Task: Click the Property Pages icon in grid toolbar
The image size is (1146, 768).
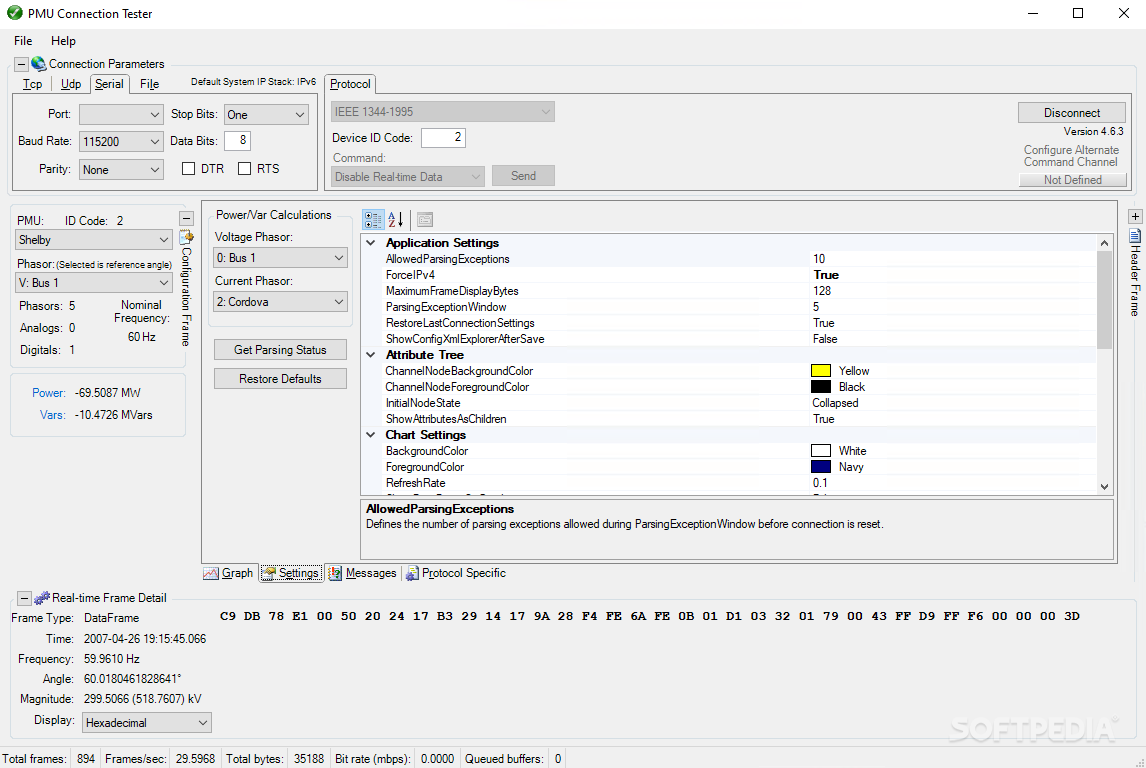Action: (425, 219)
